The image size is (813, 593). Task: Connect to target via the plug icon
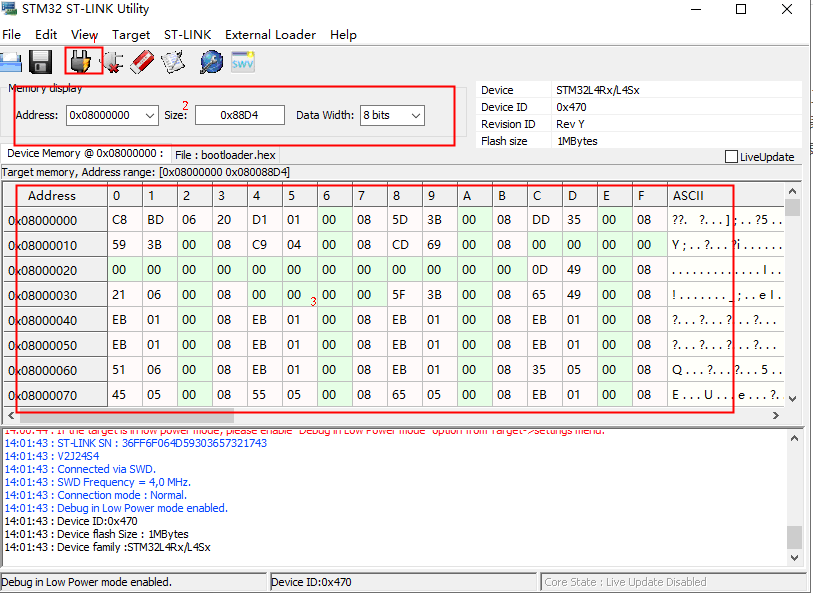pos(84,61)
